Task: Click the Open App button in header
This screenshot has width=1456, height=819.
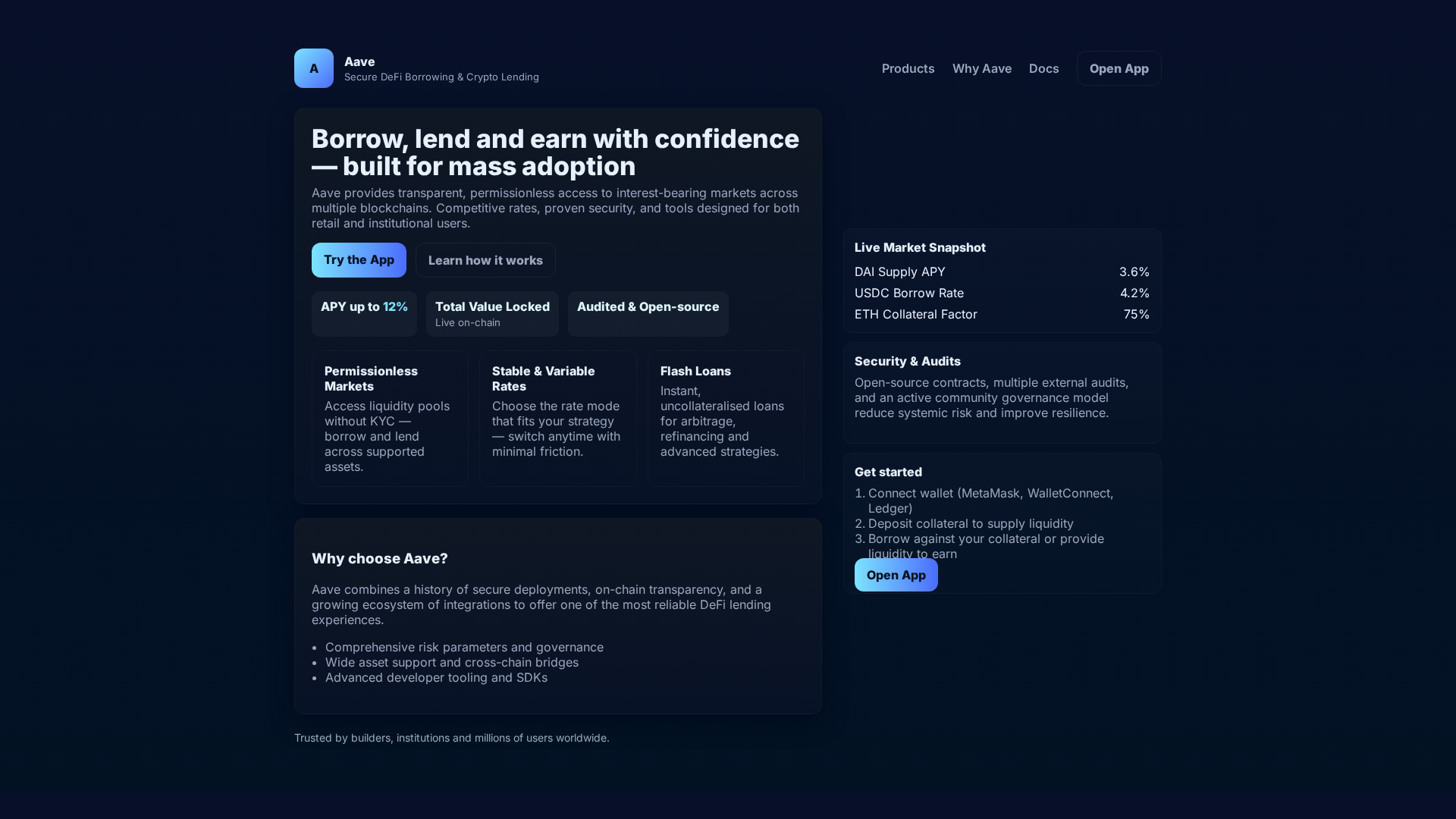Action: 1119,68
